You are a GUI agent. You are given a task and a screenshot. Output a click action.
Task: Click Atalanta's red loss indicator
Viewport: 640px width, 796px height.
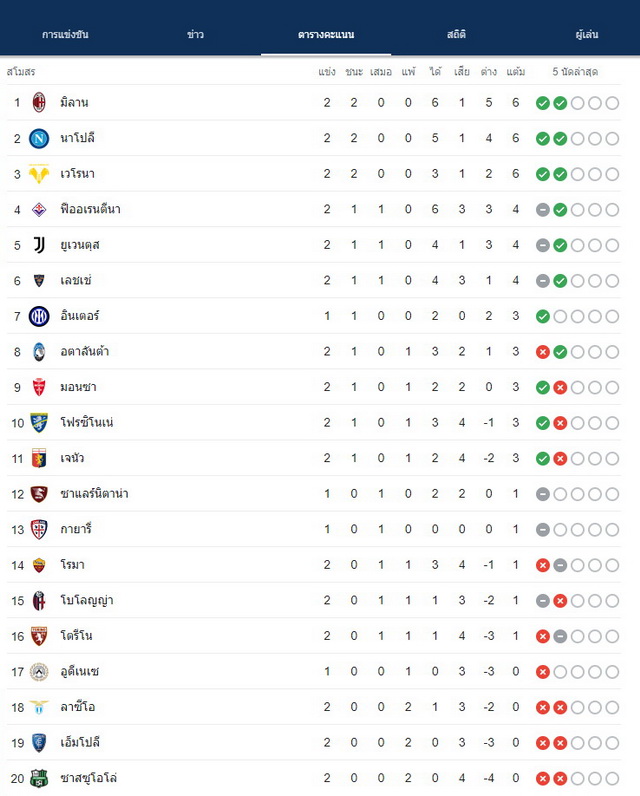point(543,352)
